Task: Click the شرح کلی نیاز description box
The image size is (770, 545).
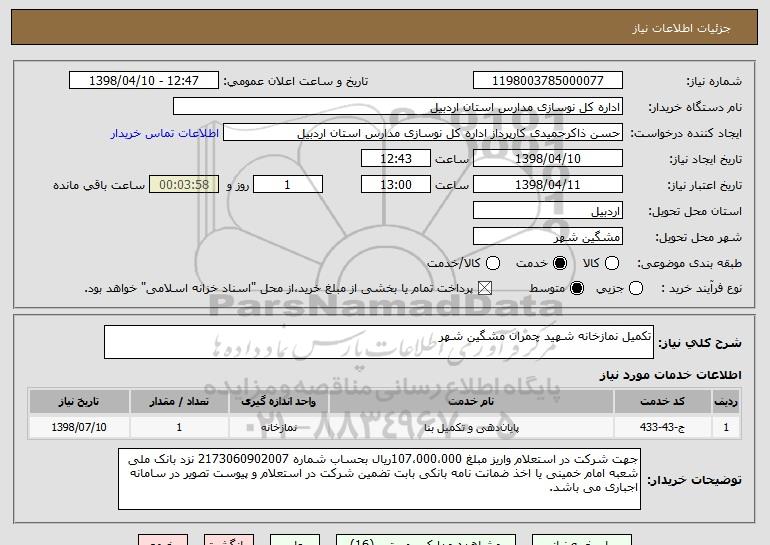Action: [x=379, y=342]
